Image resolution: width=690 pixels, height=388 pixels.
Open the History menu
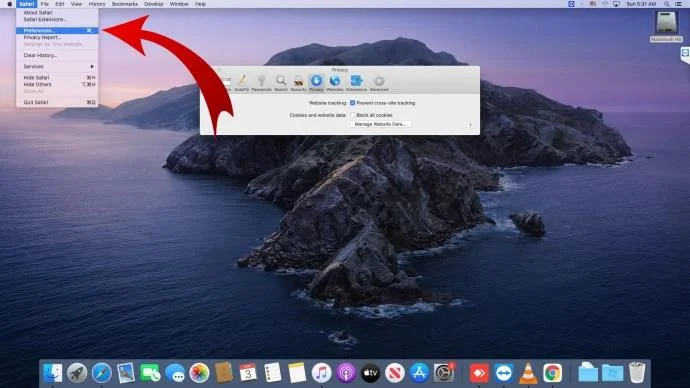(x=97, y=4)
